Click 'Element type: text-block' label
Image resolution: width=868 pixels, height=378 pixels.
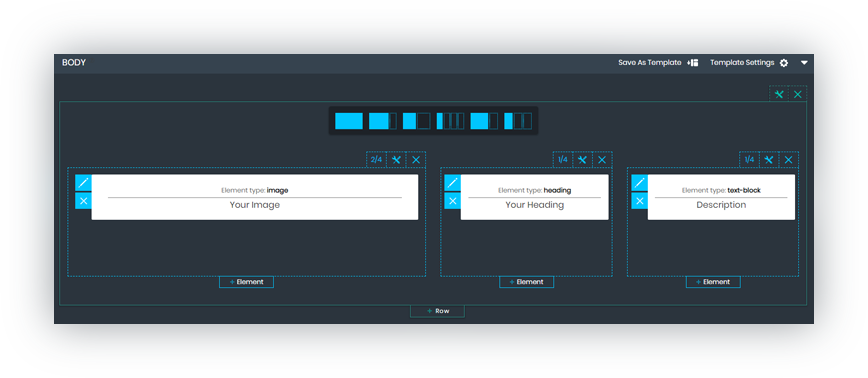pos(721,190)
